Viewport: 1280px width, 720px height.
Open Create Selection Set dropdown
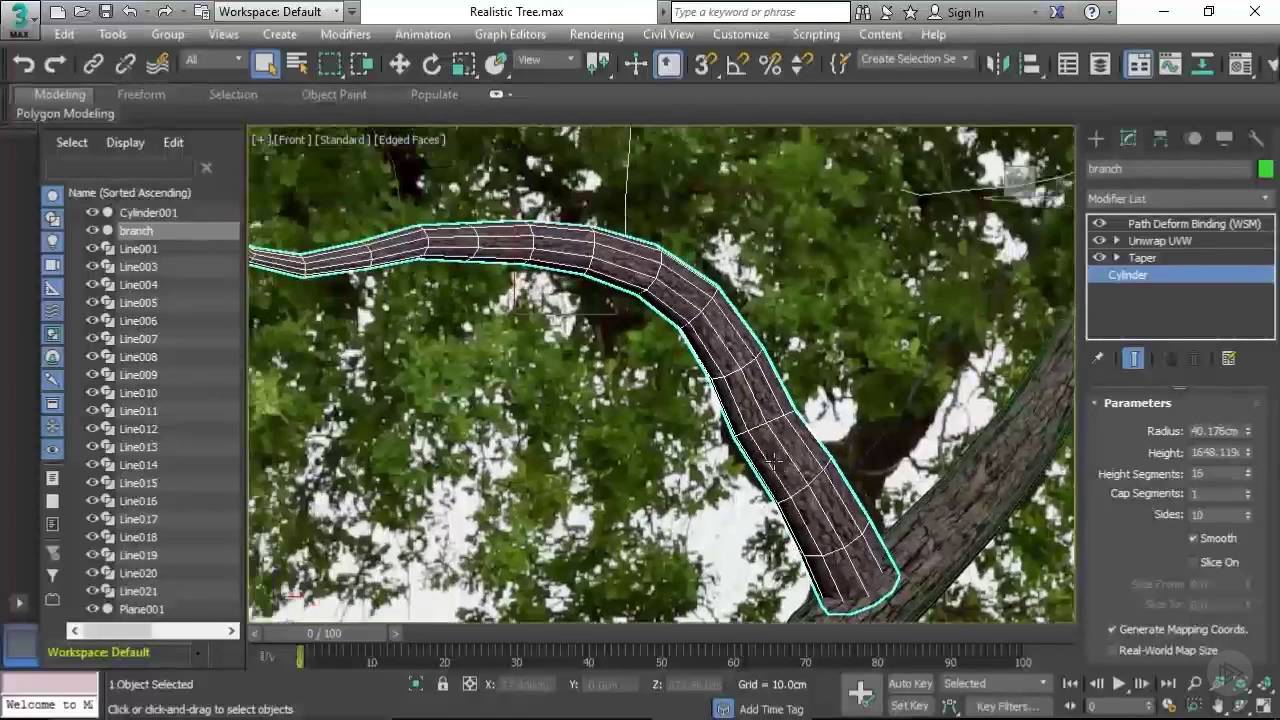pos(915,59)
